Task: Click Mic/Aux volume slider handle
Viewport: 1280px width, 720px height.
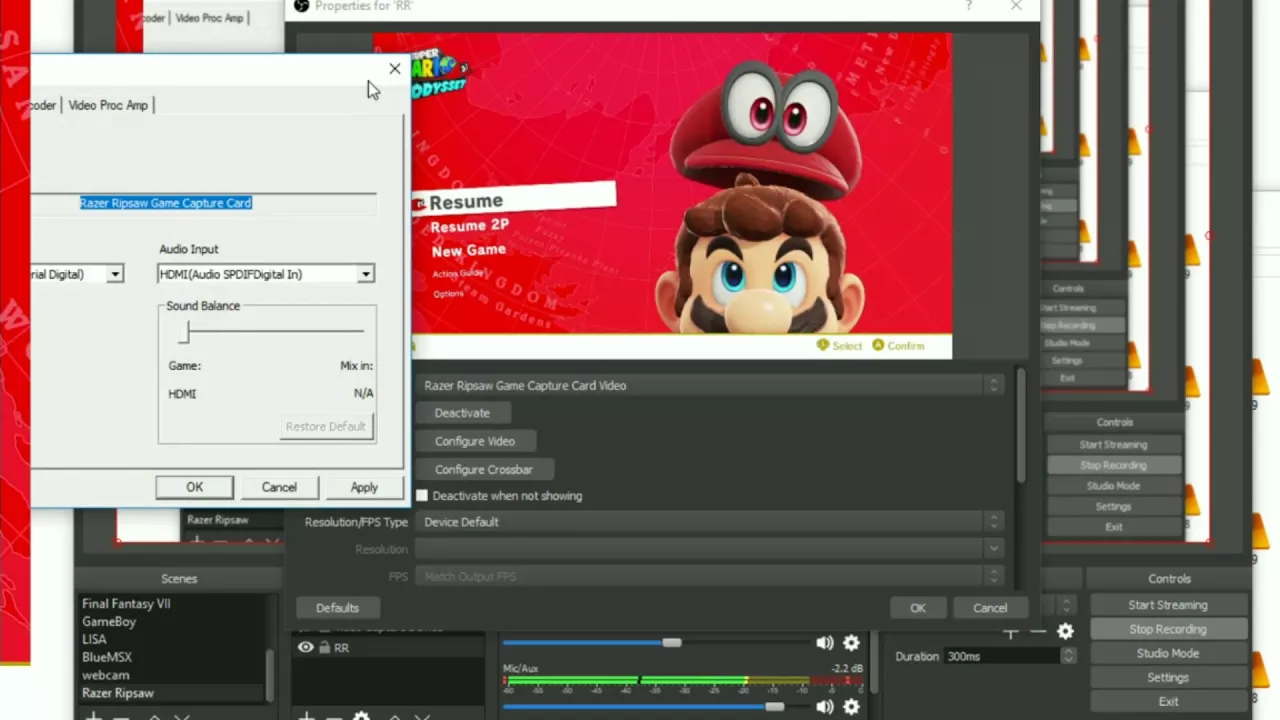Action: pyautogui.click(x=775, y=707)
